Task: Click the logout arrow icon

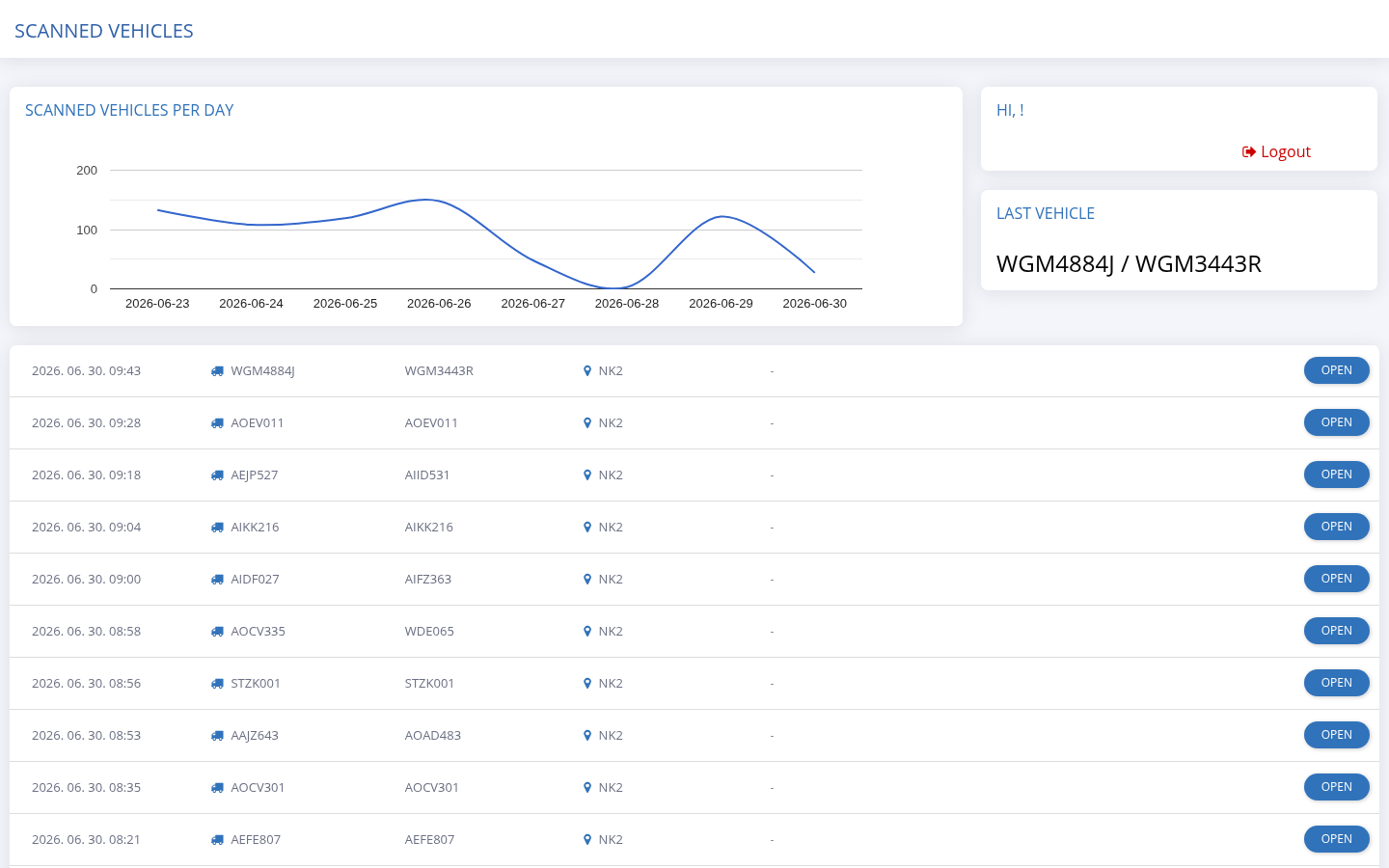Action: pos(1249,151)
